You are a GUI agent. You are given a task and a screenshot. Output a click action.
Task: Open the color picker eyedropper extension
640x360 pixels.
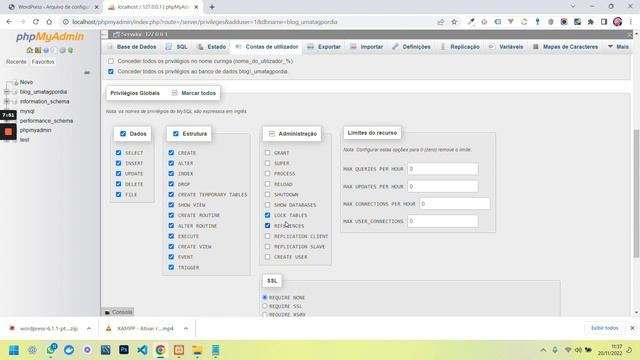[x=471, y=22]
